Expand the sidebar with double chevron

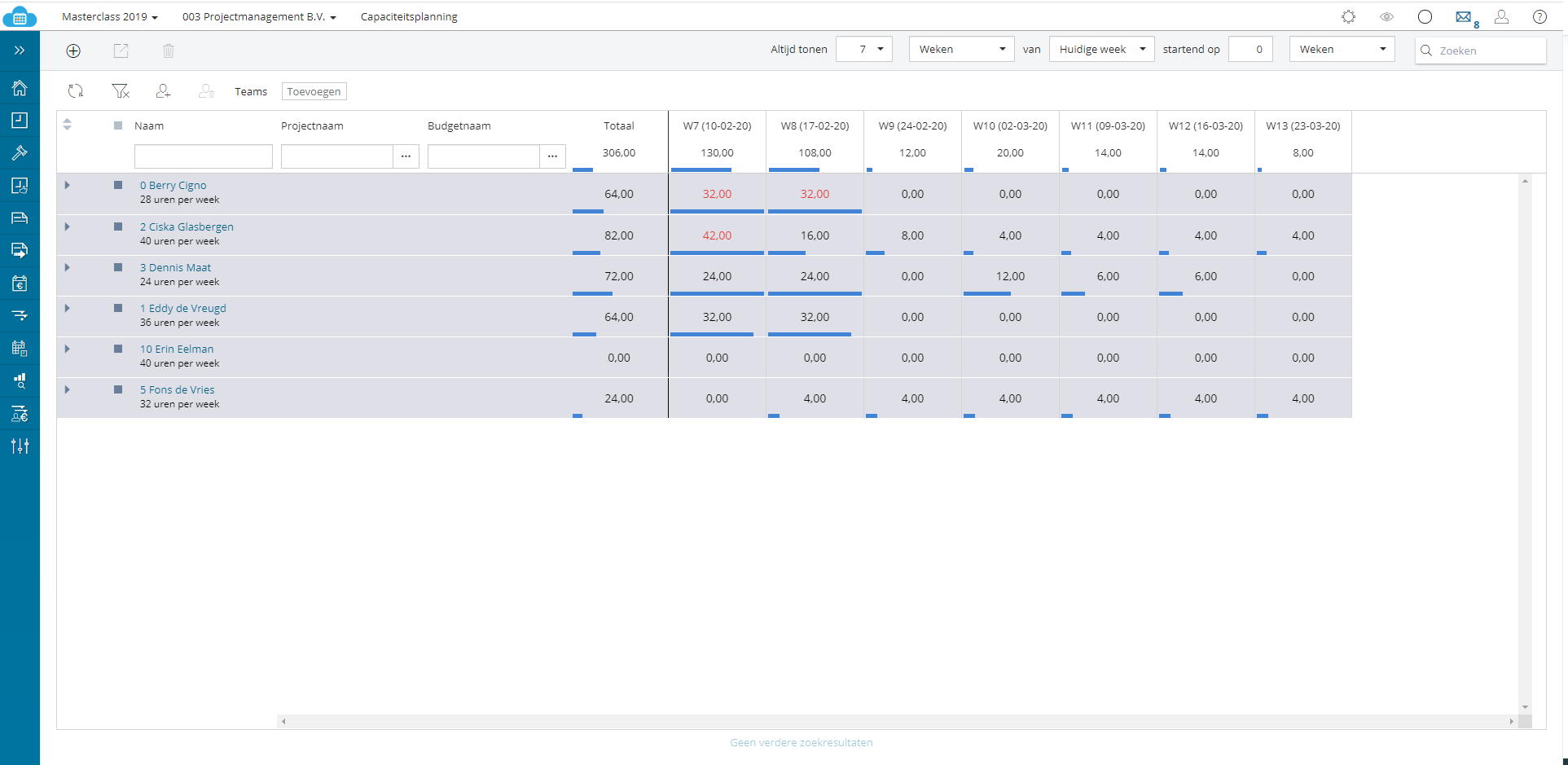(x=20, y=51)
